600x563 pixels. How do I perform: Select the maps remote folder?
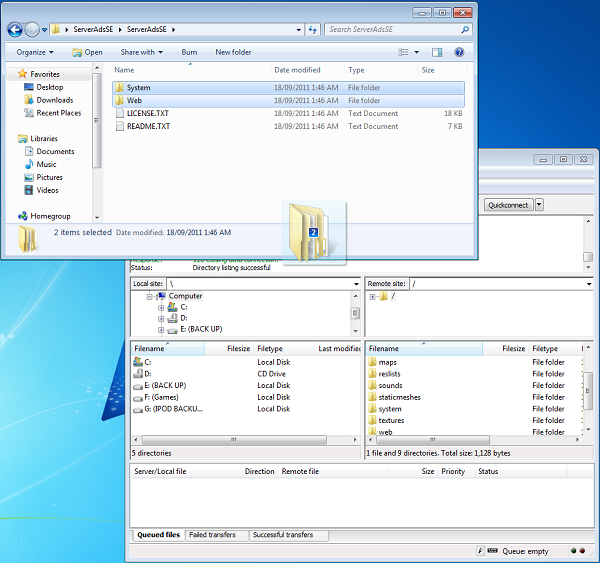[x=474, y=362]
